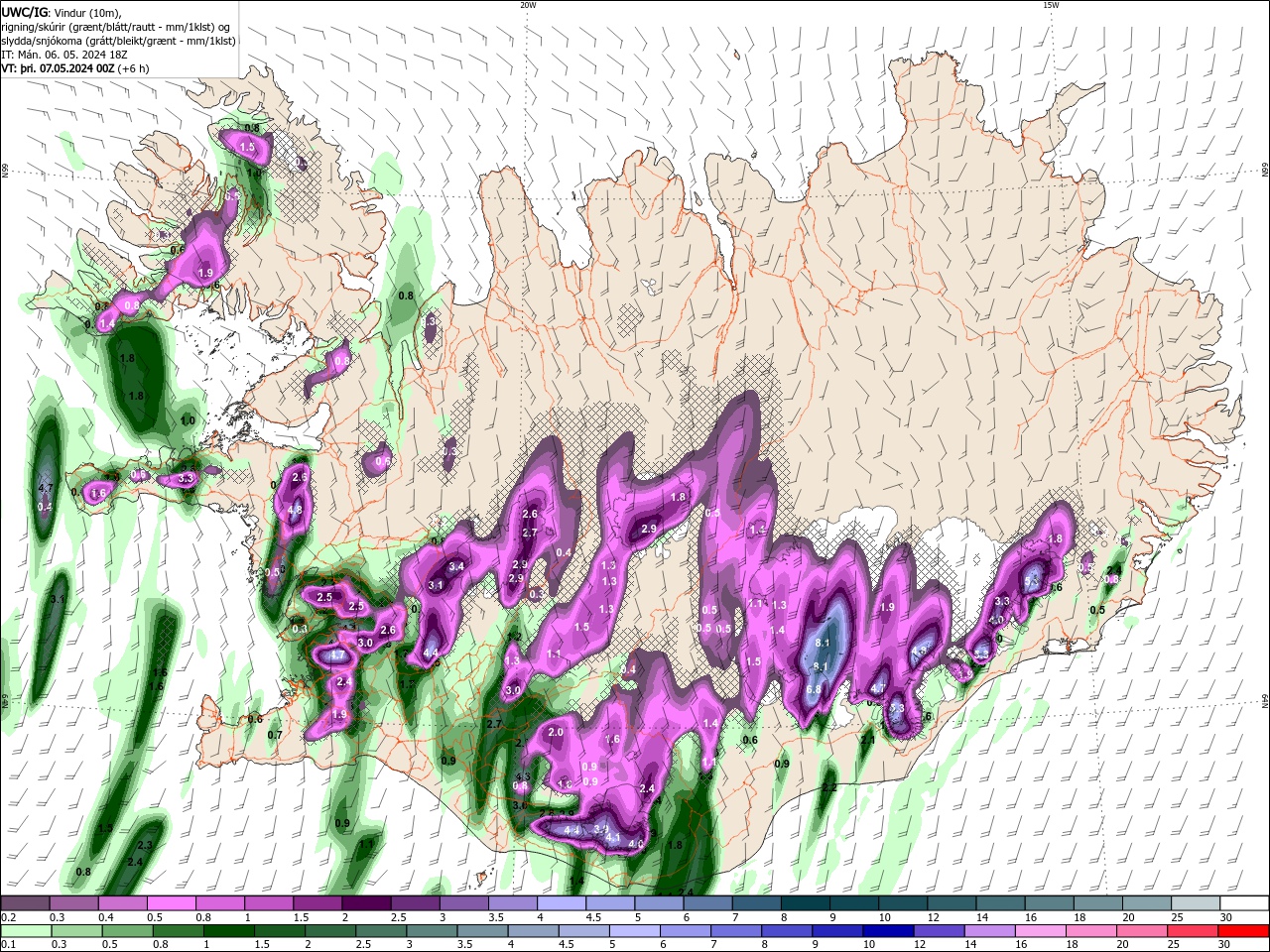Click the 'Vindur (10m)' heading text
Viewport: 1270px width, 952px height.
coord(85,12)
